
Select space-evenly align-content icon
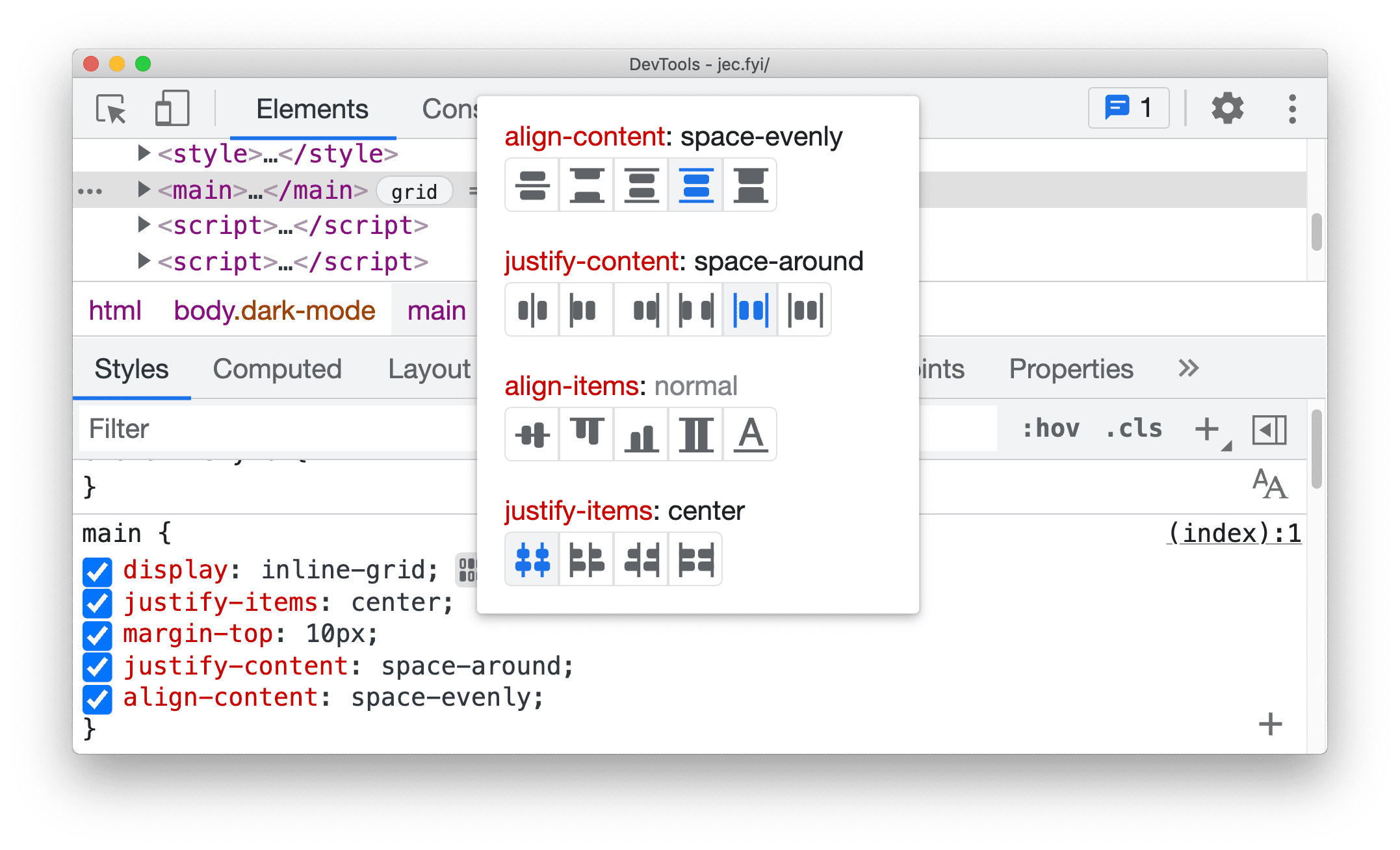tap(696, 188)
